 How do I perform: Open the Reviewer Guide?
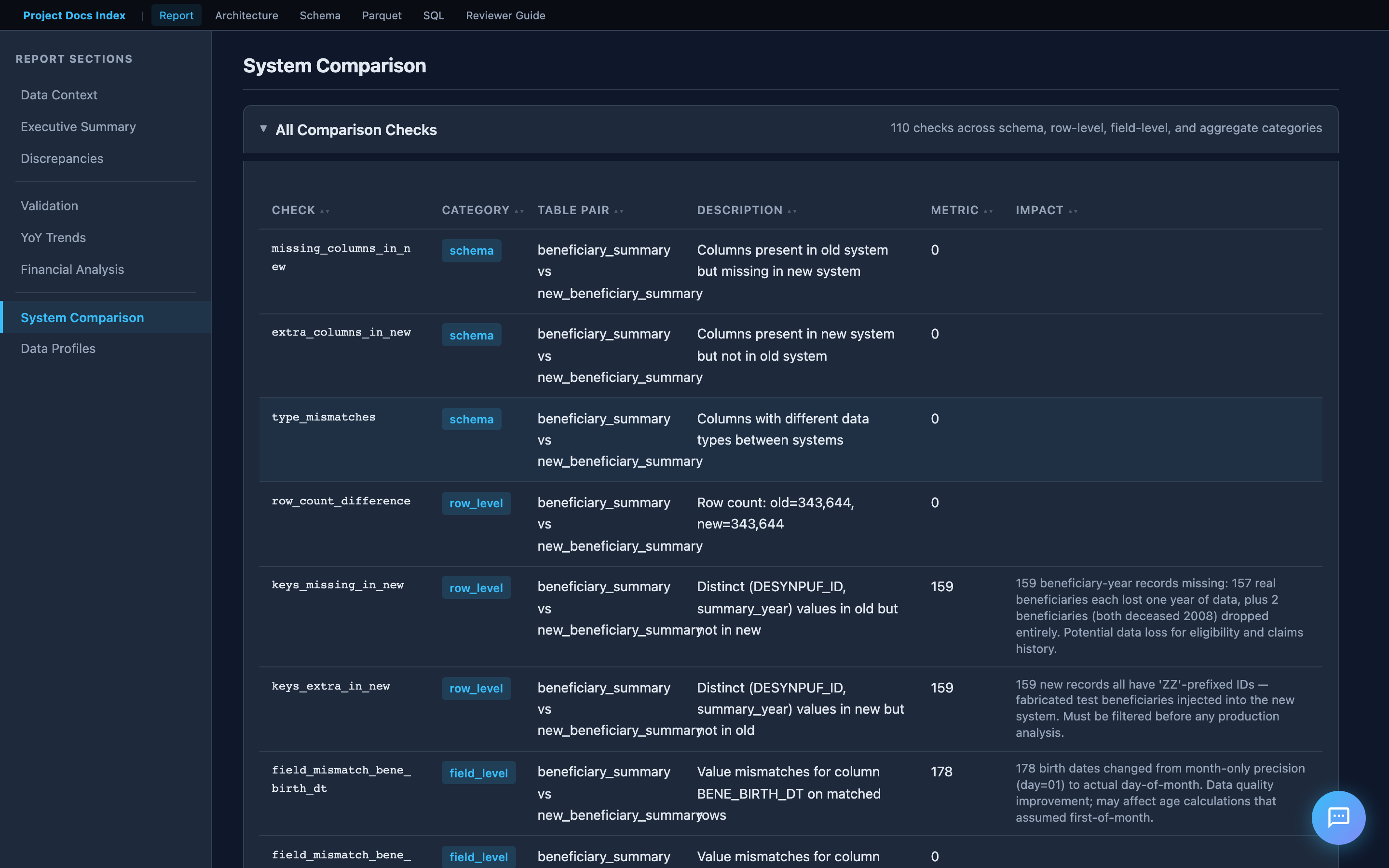tap(505, 15)
